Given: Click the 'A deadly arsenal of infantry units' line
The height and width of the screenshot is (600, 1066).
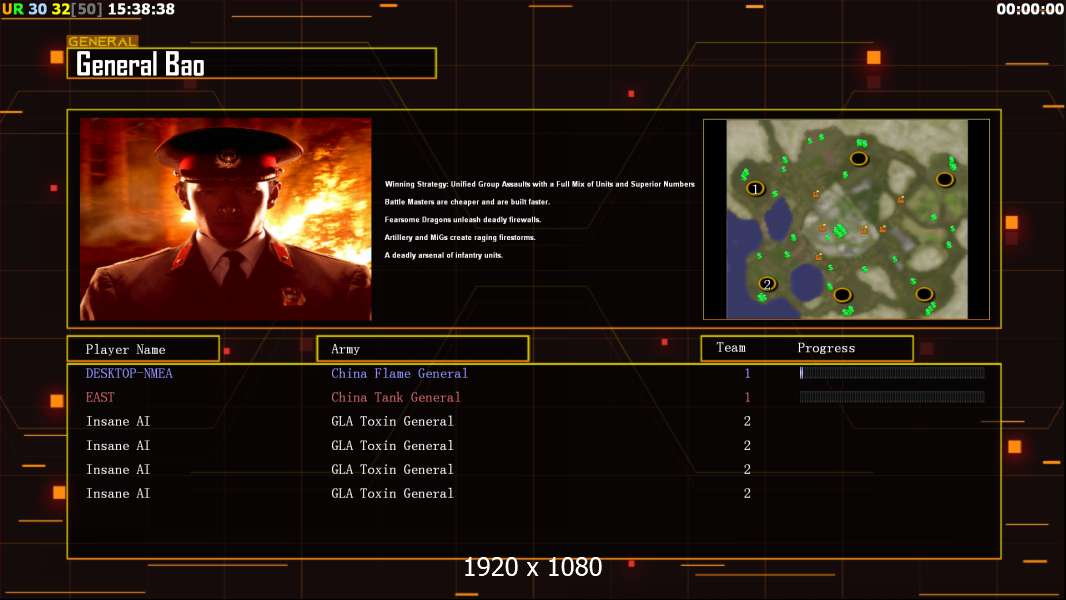Looking at the screenshot, I should point(443,255).
